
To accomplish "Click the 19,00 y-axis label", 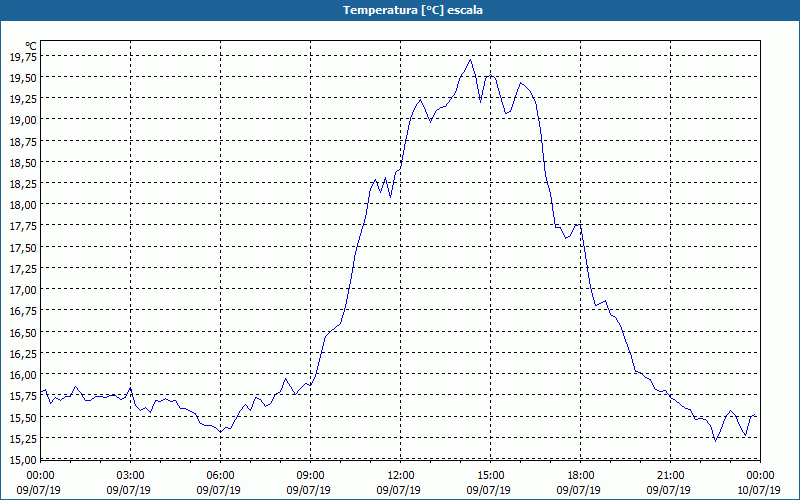I will [x=23, y=120].
